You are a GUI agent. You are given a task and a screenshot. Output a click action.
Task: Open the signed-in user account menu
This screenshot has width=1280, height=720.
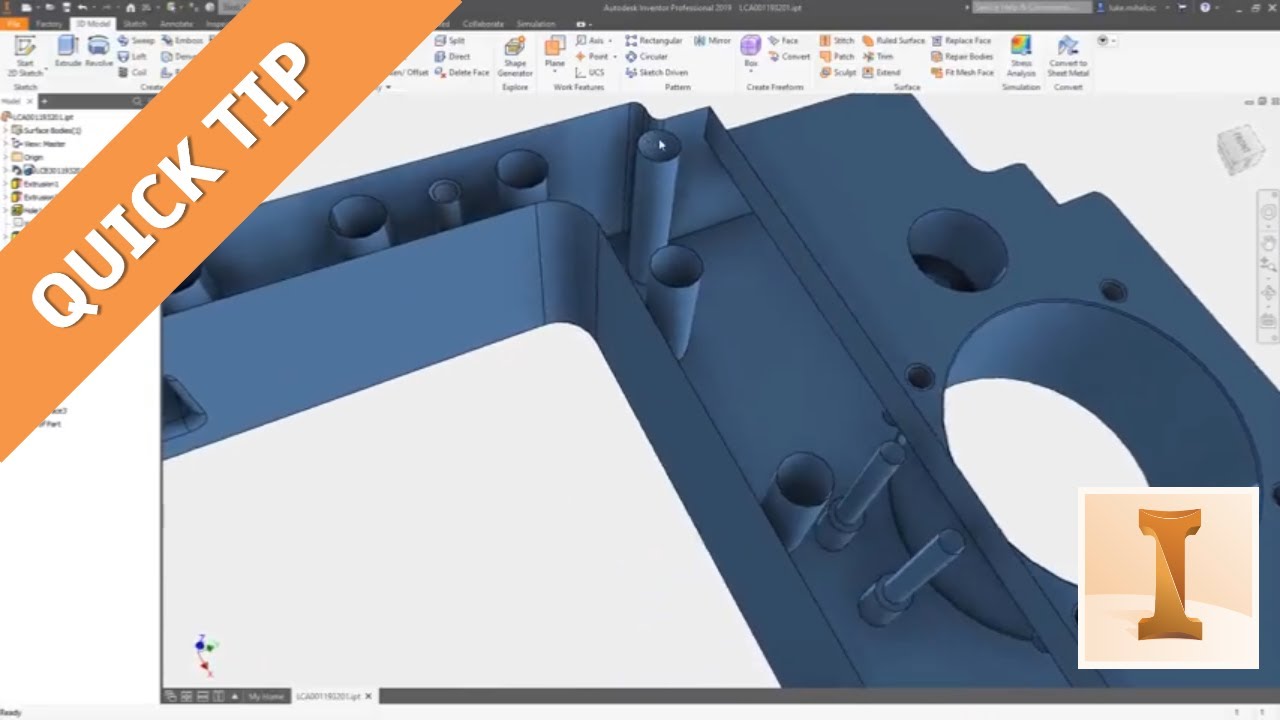click(1130, 7)
